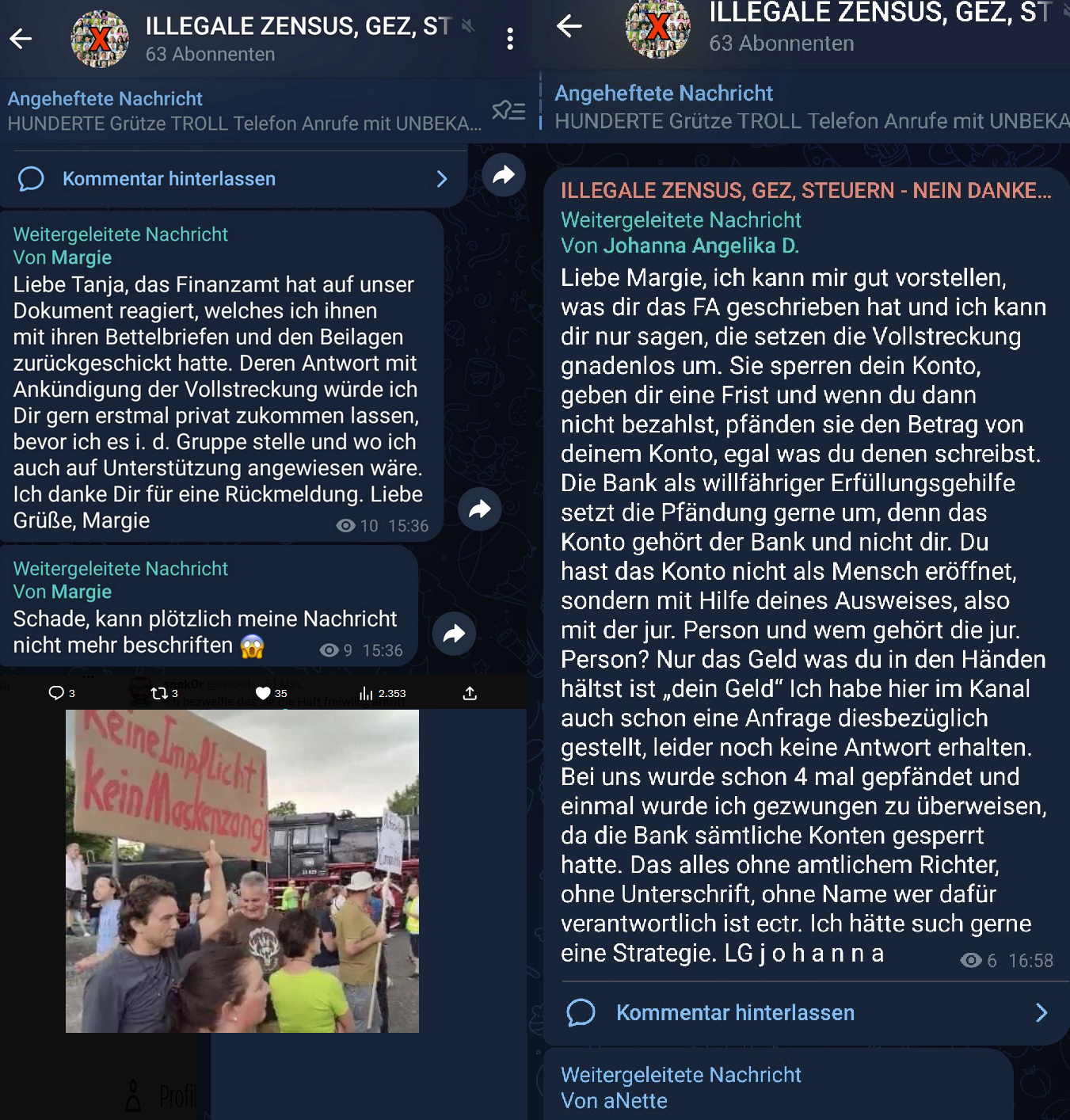Expand comments with chevron in left Kommentar bar
The width and height of the screenshot is (1070, 1120).
[442, 179]
